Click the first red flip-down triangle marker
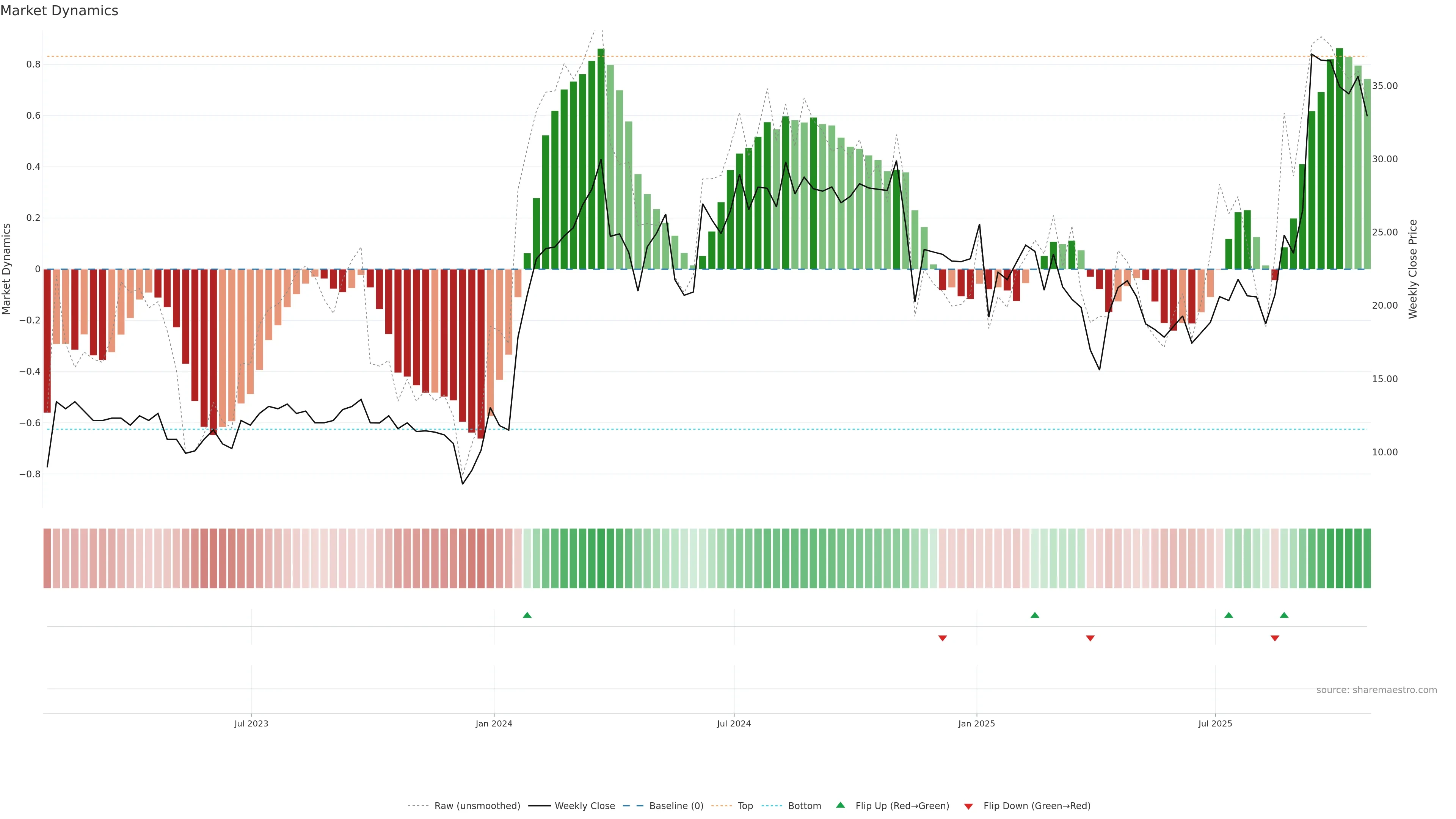1456x819 pixels. (x=942, y=638)
